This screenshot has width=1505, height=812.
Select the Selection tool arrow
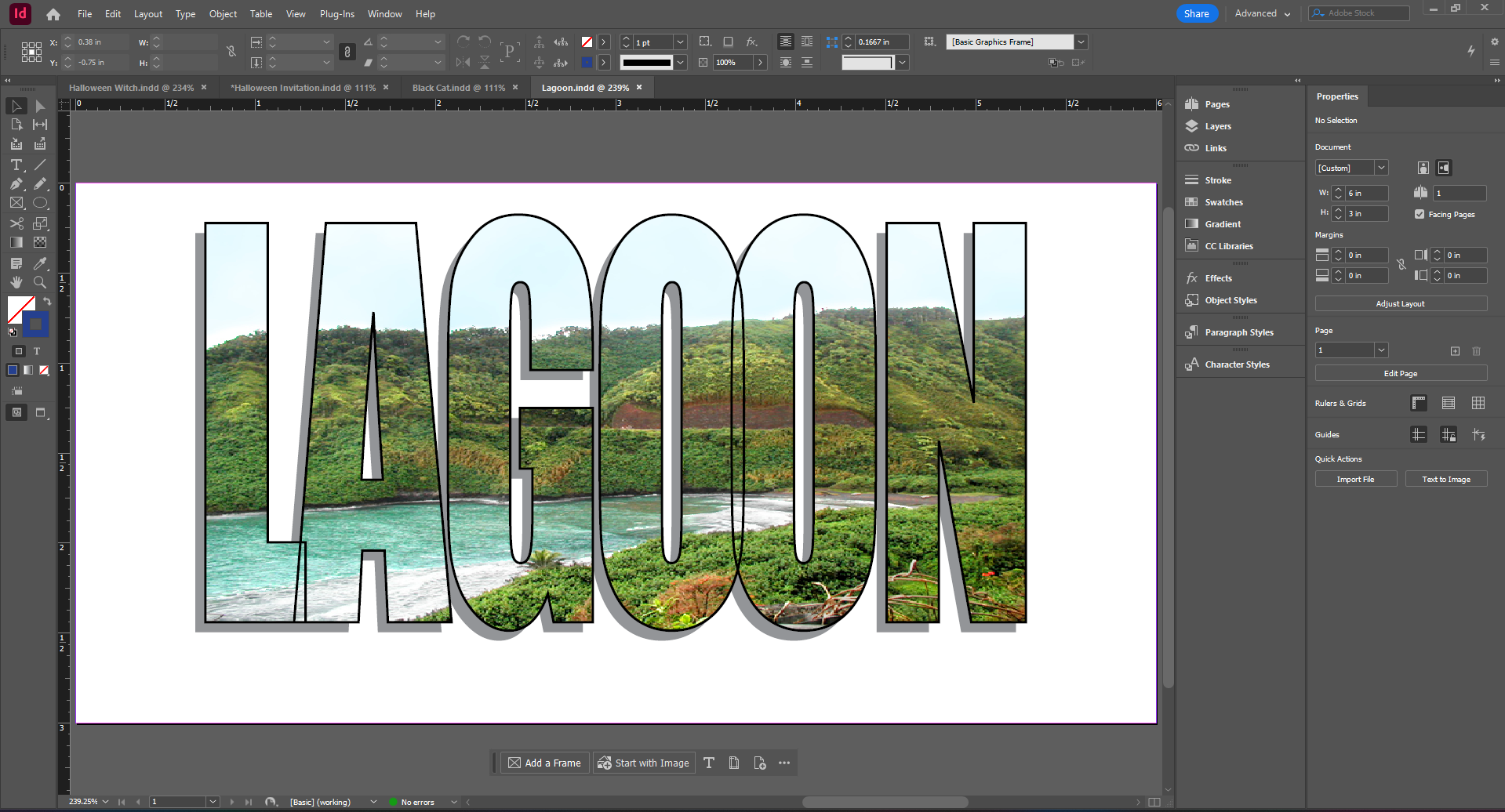point(16,106)
